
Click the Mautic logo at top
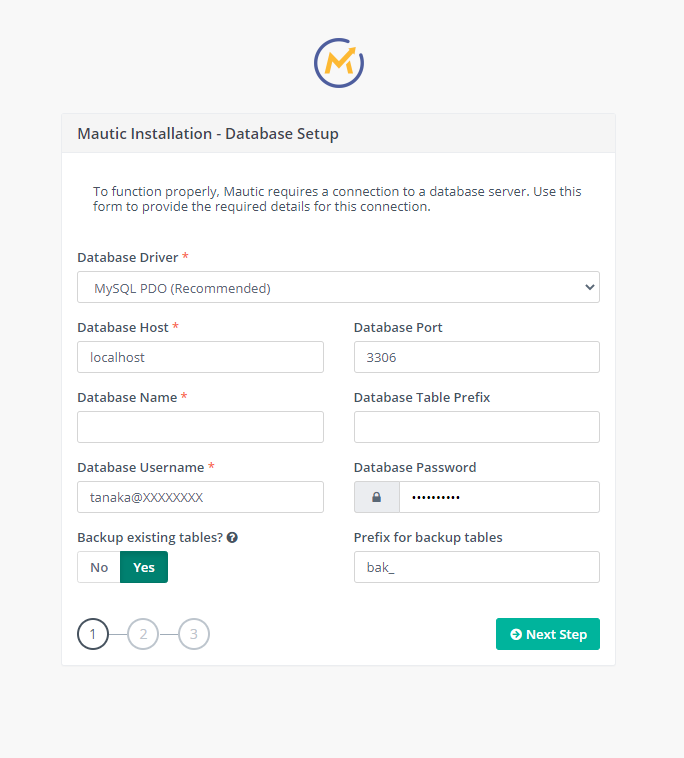point(339,63)
